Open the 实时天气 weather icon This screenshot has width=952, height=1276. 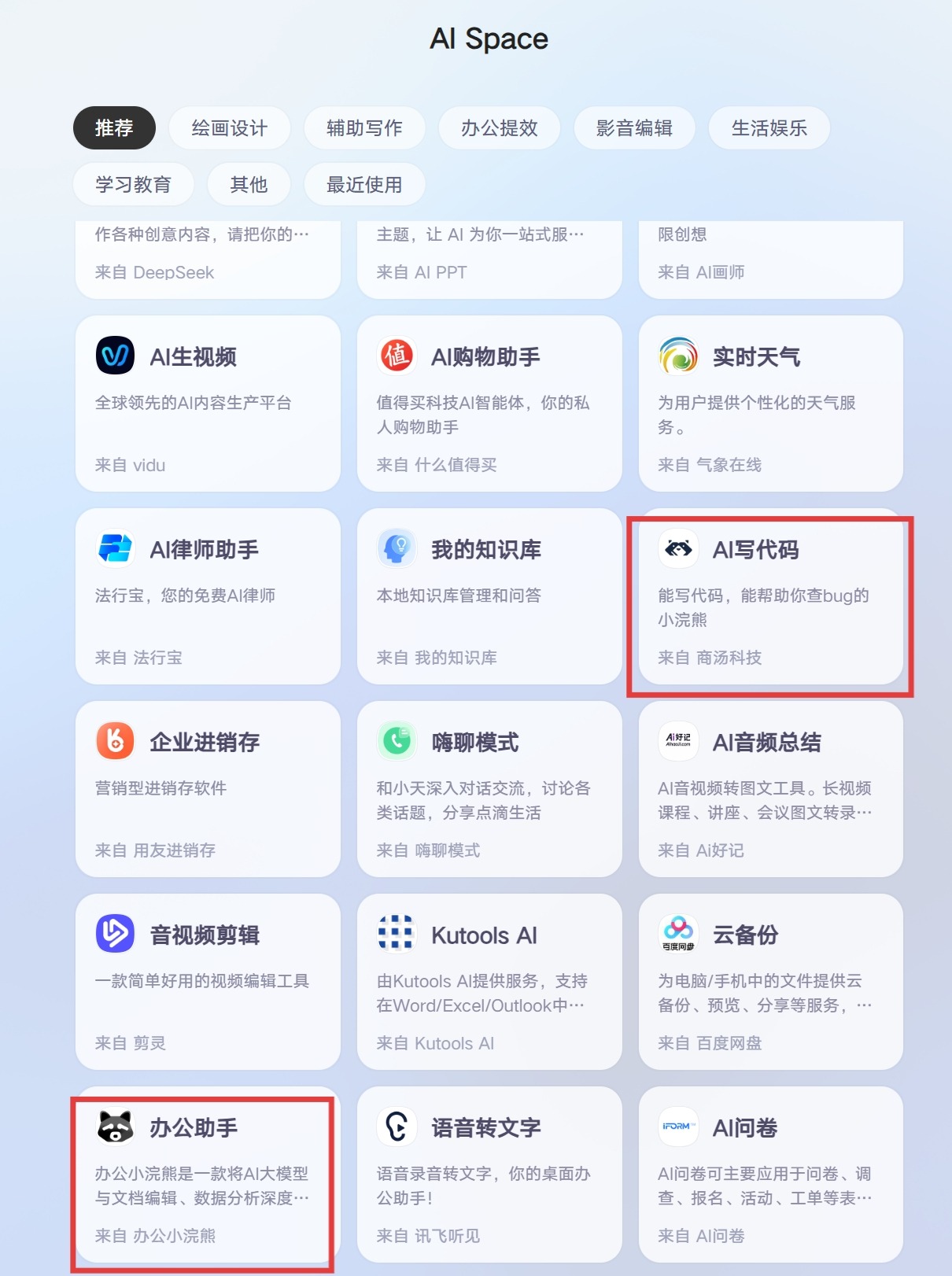click(678, 356)
